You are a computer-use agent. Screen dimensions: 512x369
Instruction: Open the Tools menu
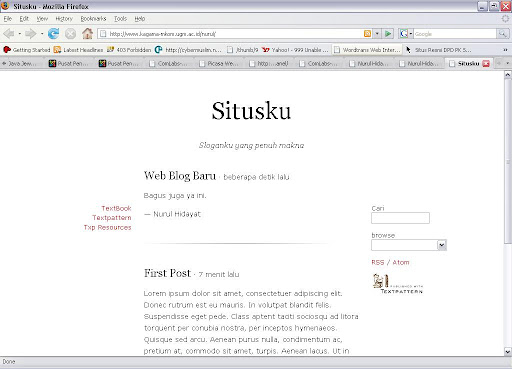click(x=120, y=19)
